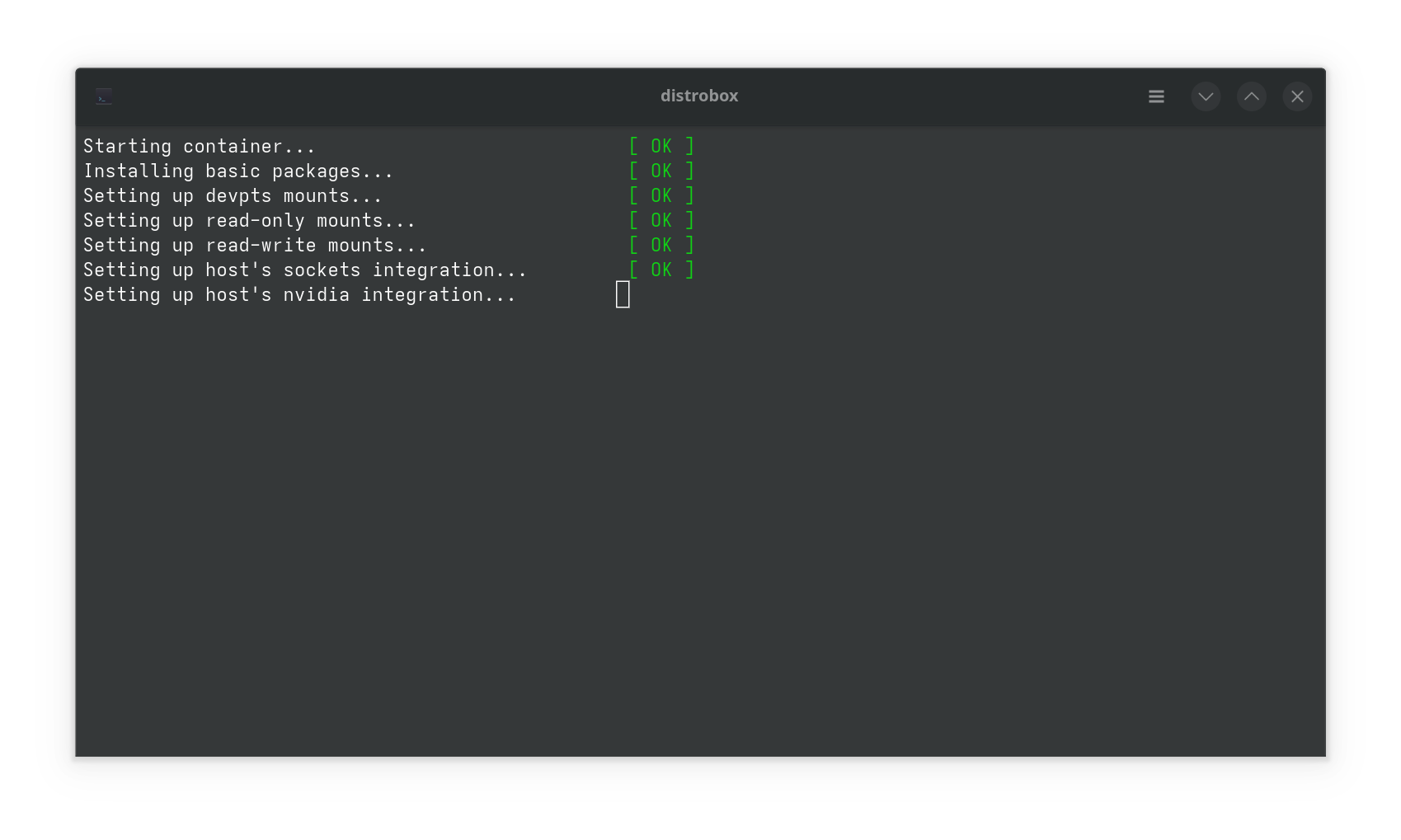The image size is (1401, 840).
Task: Click the OK mark for Installing basic packages
Action: click(x=661, y=171)
